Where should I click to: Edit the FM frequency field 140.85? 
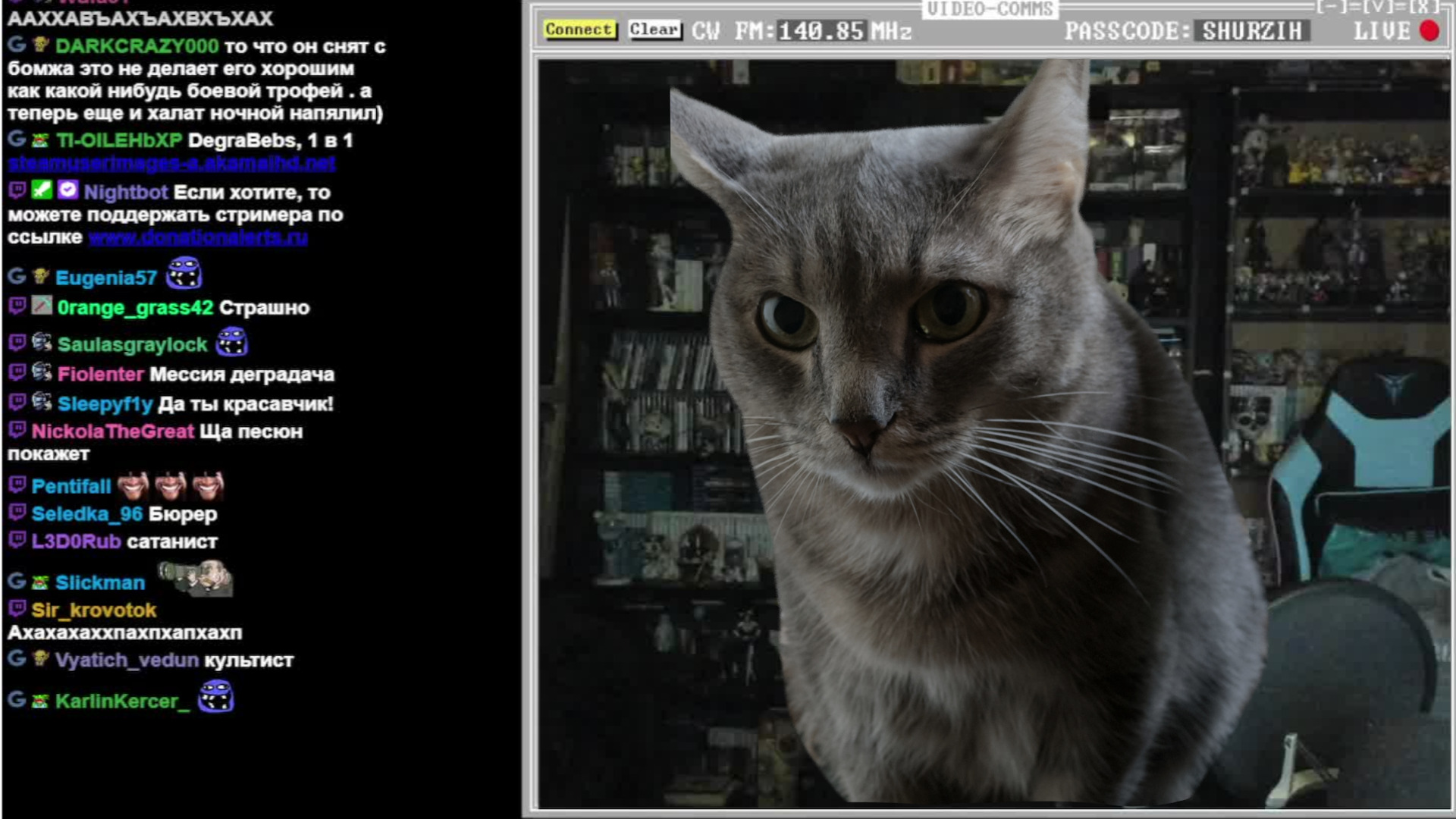pyautogui.click(x=821, y=31)
